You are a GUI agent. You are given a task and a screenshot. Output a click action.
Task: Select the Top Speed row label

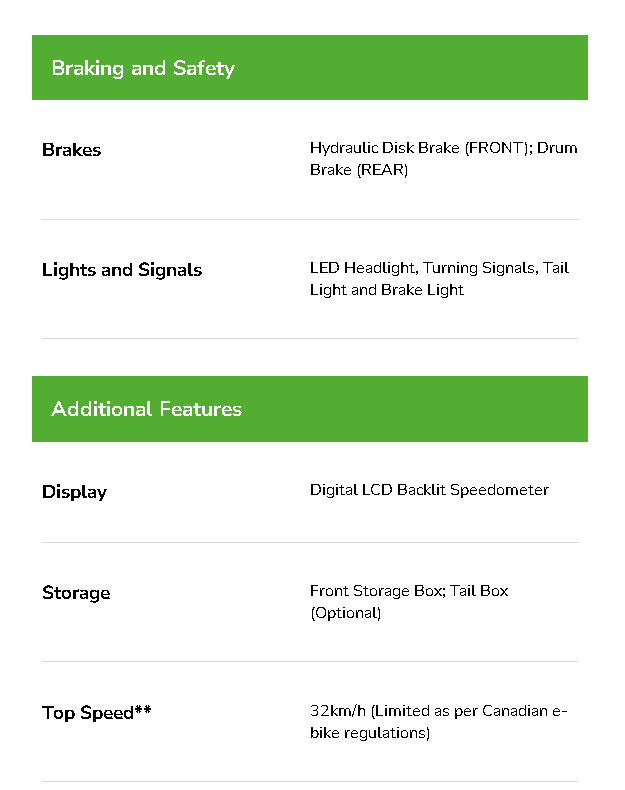click(x=87, y=713)
